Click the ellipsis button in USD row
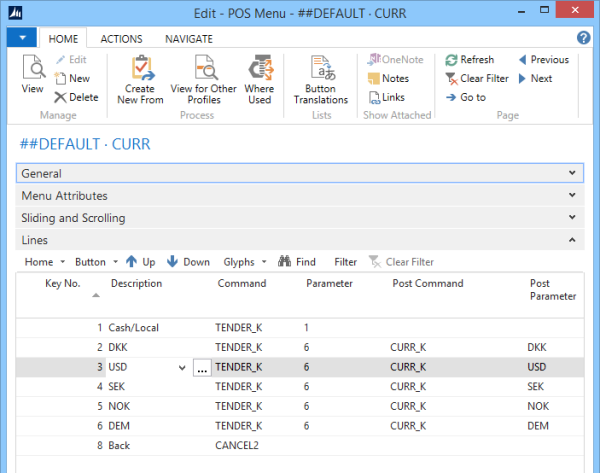This screenshot has height=473, width=600. coord(201,368)
